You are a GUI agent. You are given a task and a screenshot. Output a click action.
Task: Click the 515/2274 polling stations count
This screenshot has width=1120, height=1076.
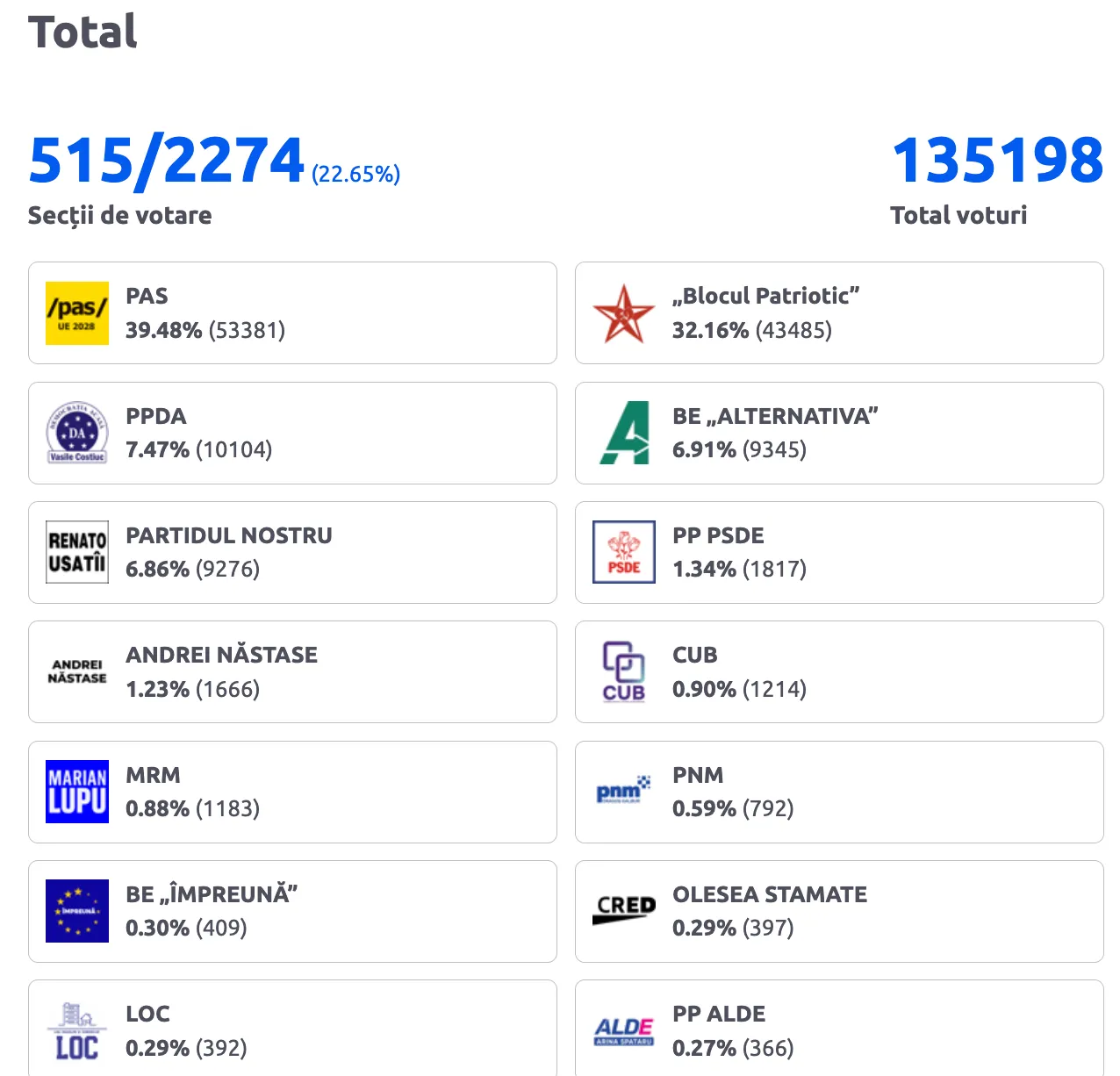click(x=167, y=161)
